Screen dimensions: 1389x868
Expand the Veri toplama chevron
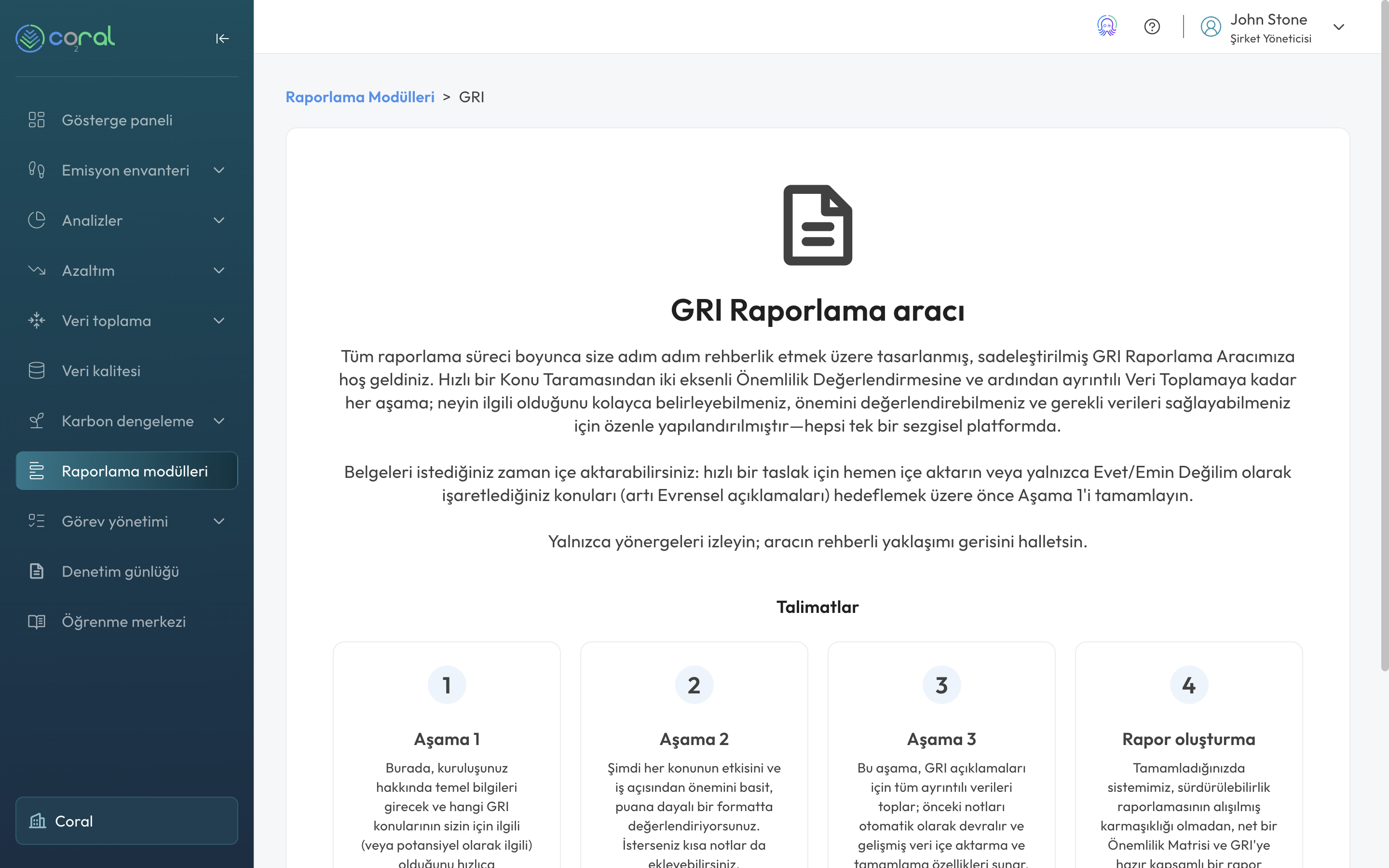click(218, 320)
